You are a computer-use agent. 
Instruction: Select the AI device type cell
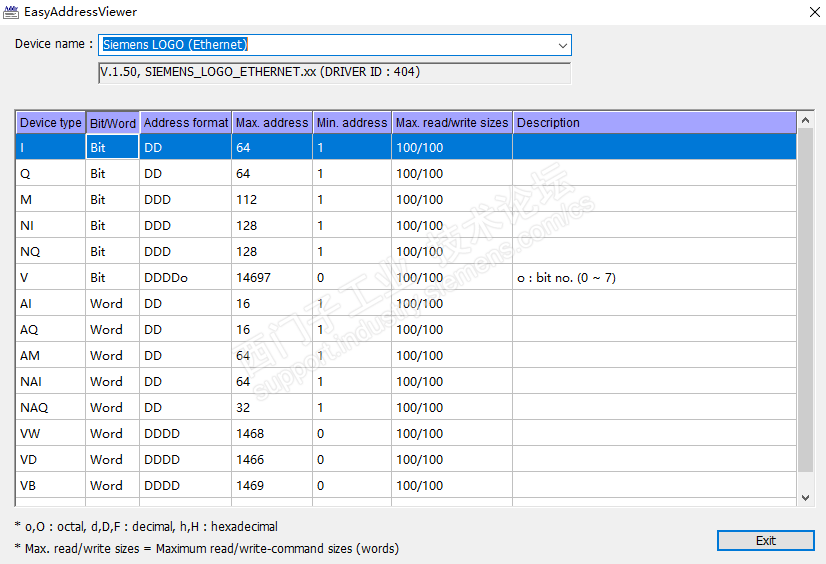point(51,303)
